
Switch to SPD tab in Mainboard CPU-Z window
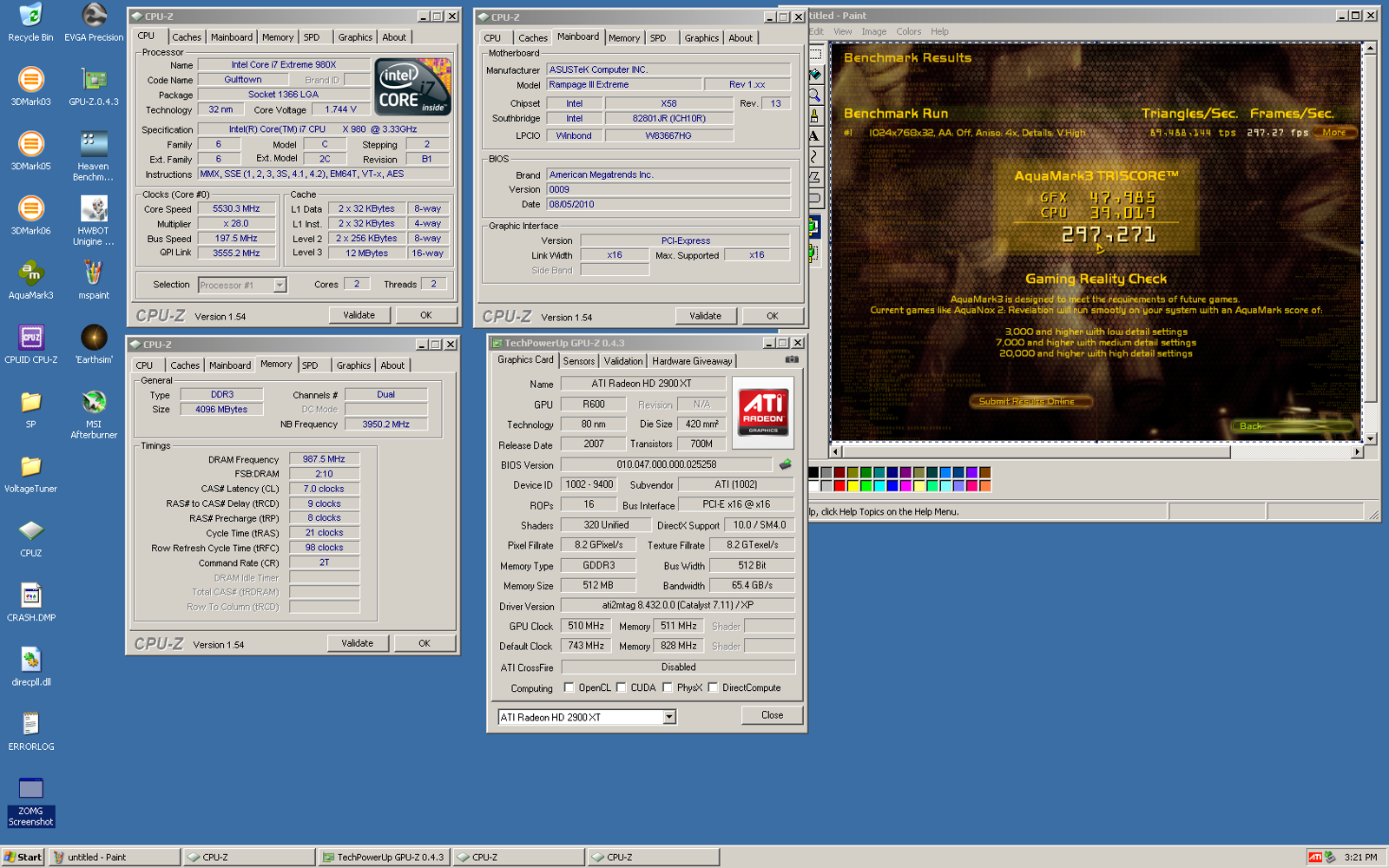659,38
